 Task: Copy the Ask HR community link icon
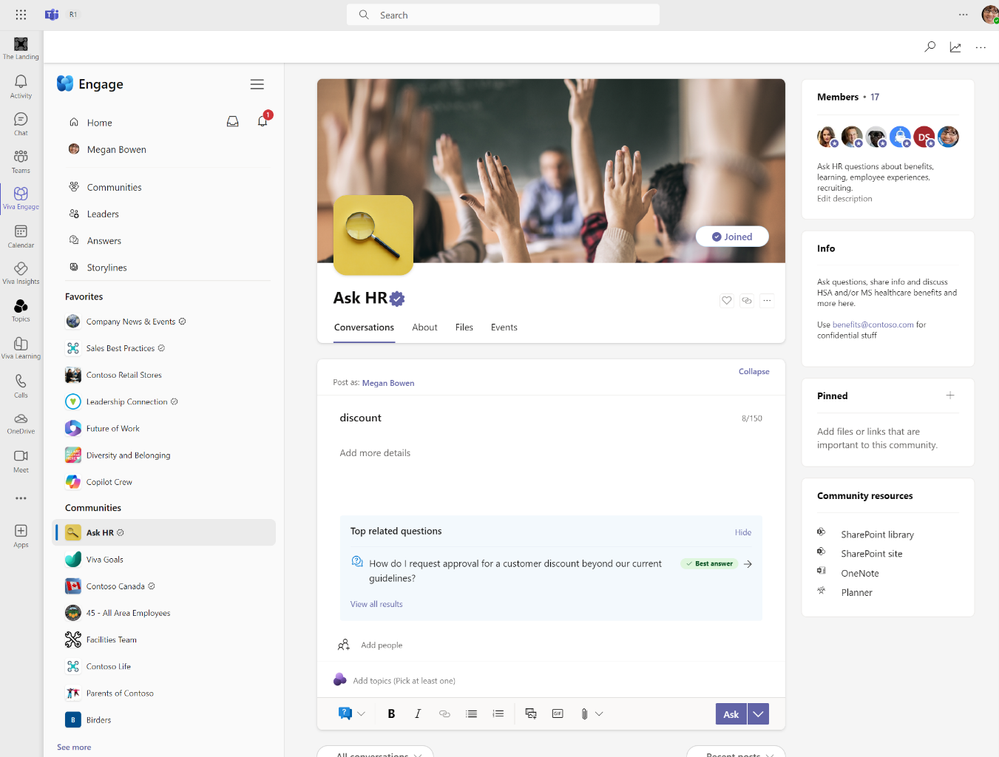[747, 300]
